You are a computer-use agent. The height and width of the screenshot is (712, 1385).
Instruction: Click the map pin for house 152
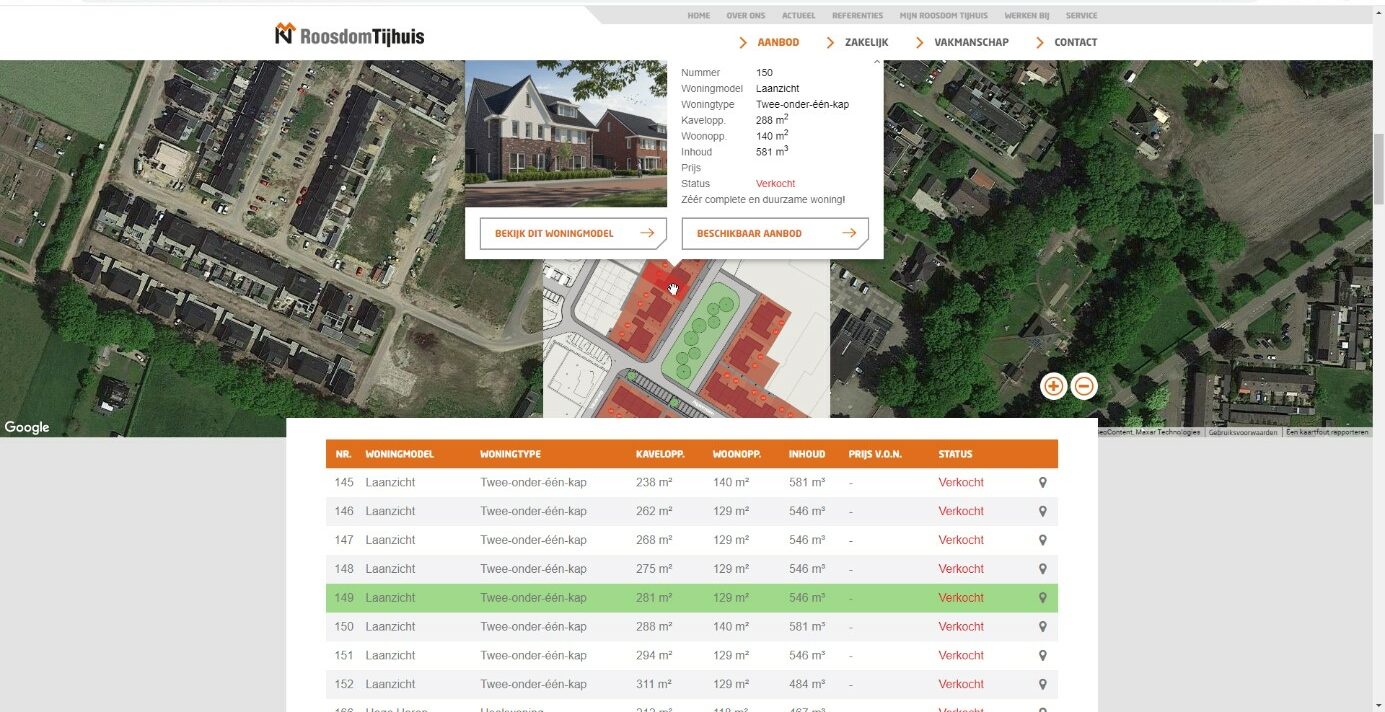[x=1042, y=685]
